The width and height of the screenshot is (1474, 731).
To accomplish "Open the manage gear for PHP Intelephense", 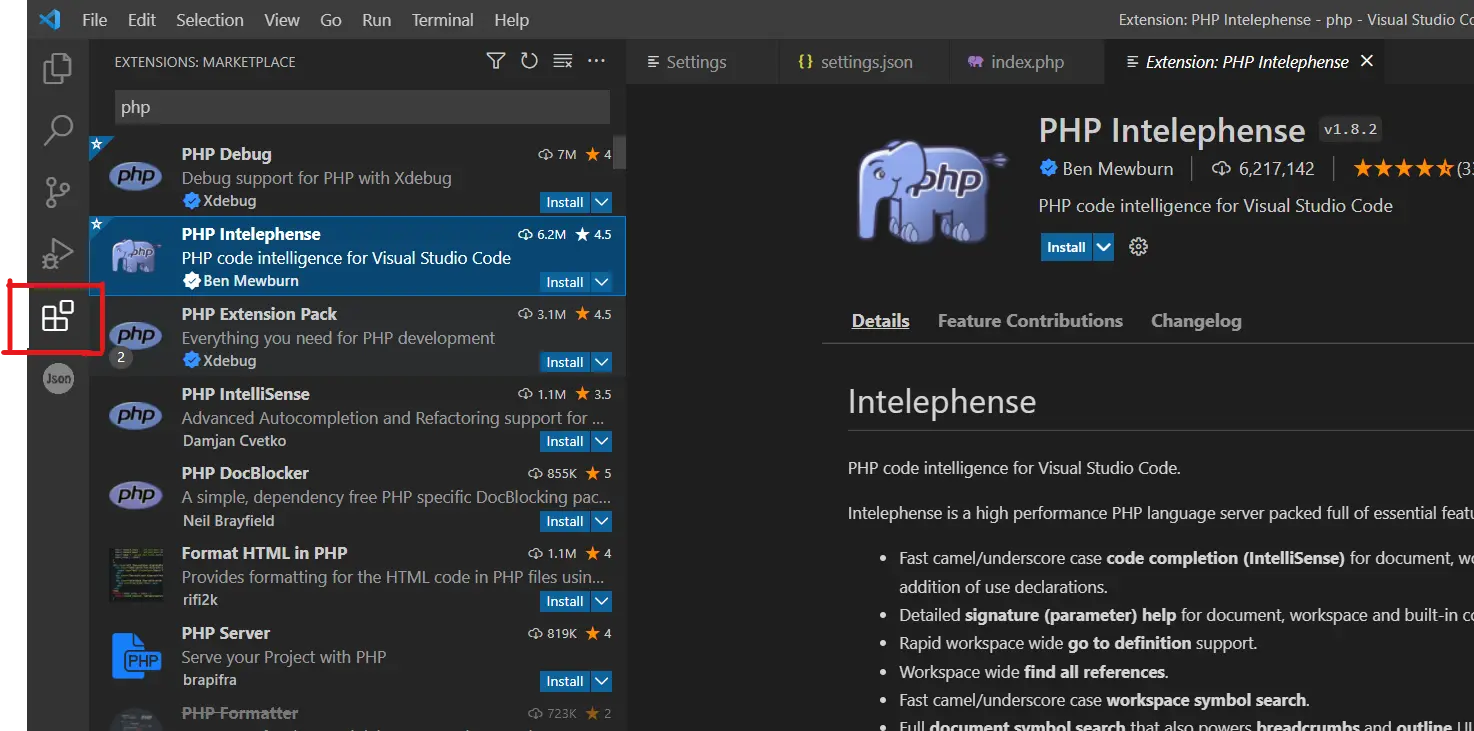I will (x=1138, y=247).
